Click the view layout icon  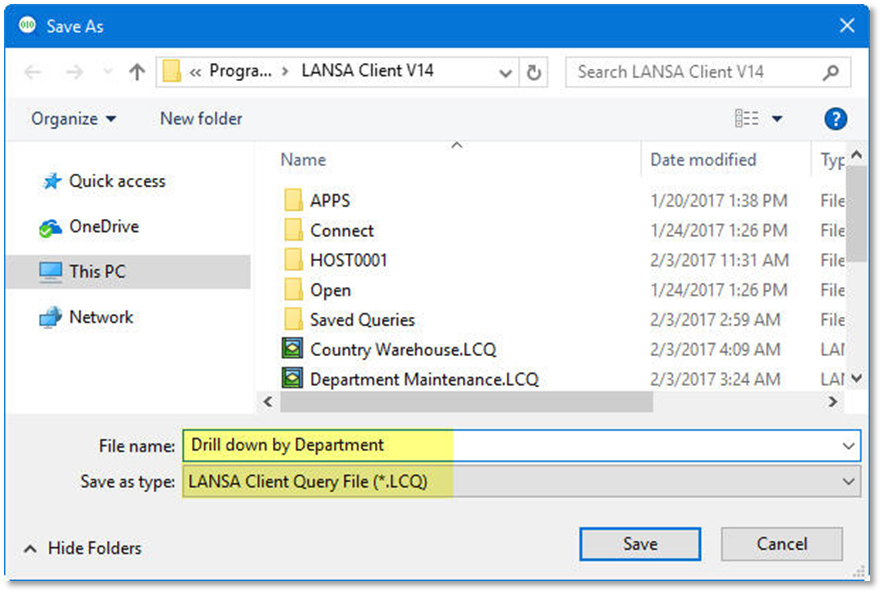[x=746, y=119]
